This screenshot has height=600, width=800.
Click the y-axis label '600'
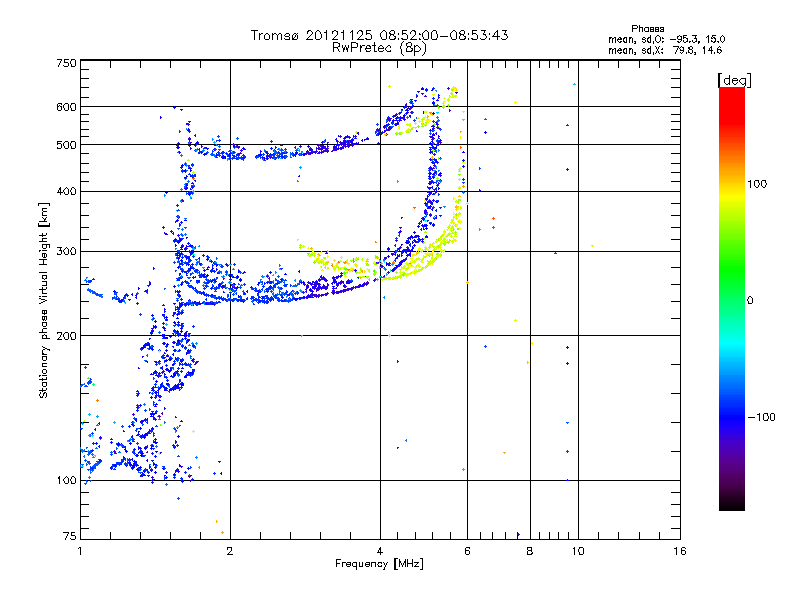(66, 107)
